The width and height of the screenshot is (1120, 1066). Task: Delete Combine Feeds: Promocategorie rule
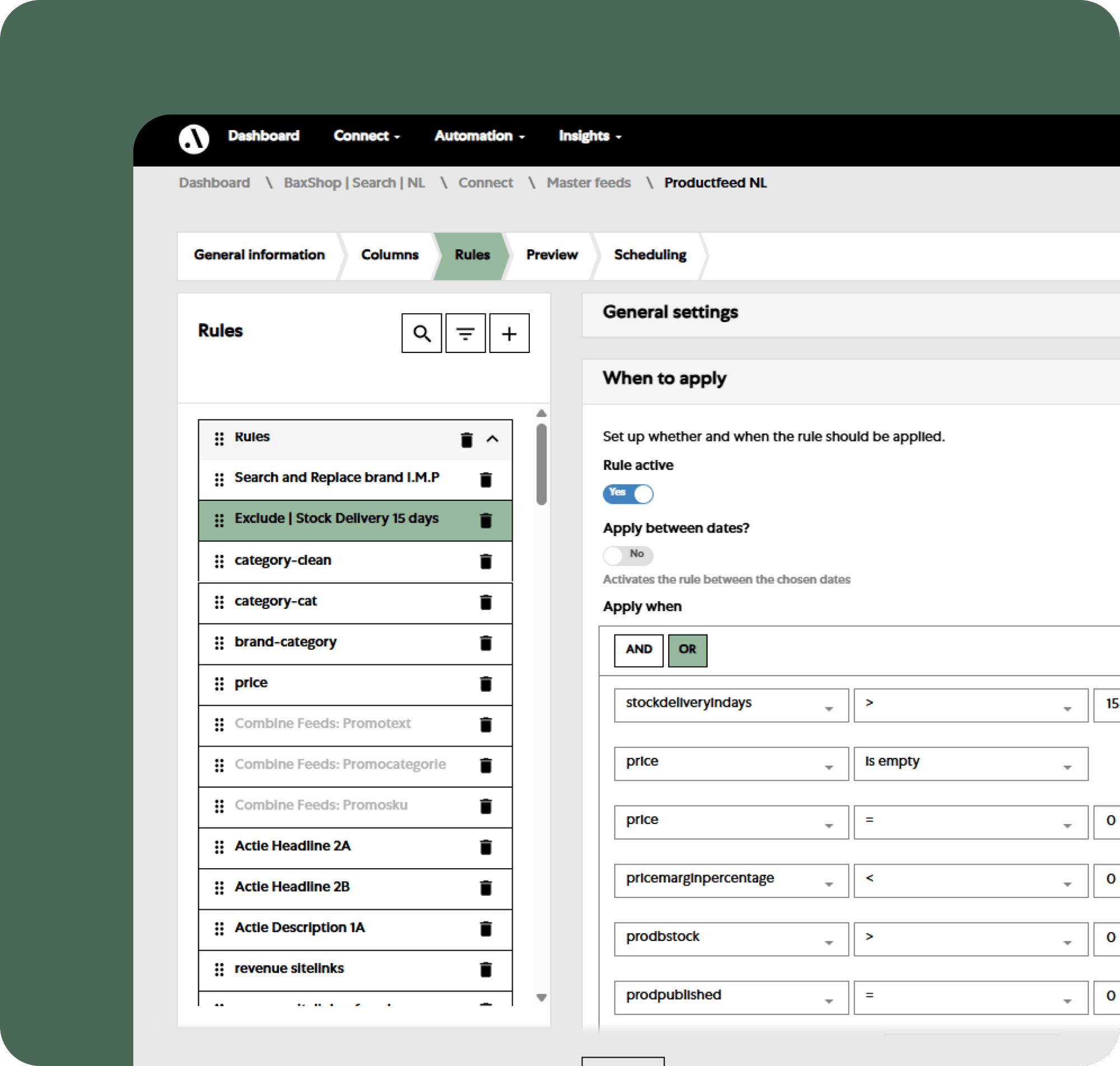click(x=486, y=766)
